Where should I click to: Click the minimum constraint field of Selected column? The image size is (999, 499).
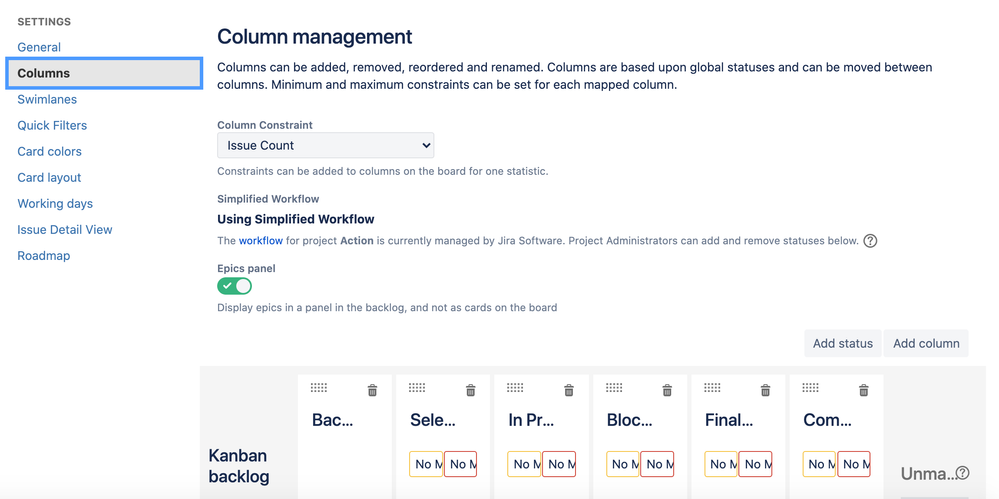(427, 464)
